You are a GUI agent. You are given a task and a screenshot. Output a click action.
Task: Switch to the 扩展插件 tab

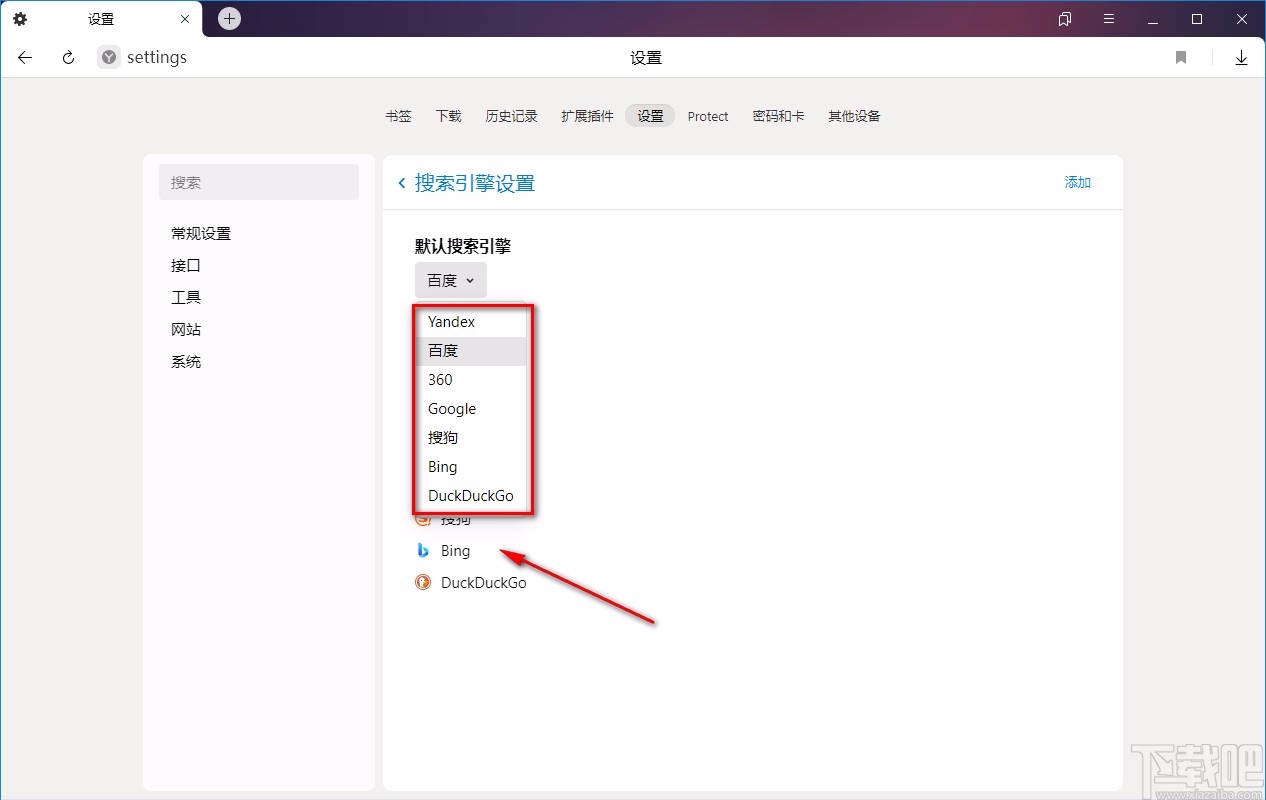point(586,116)
